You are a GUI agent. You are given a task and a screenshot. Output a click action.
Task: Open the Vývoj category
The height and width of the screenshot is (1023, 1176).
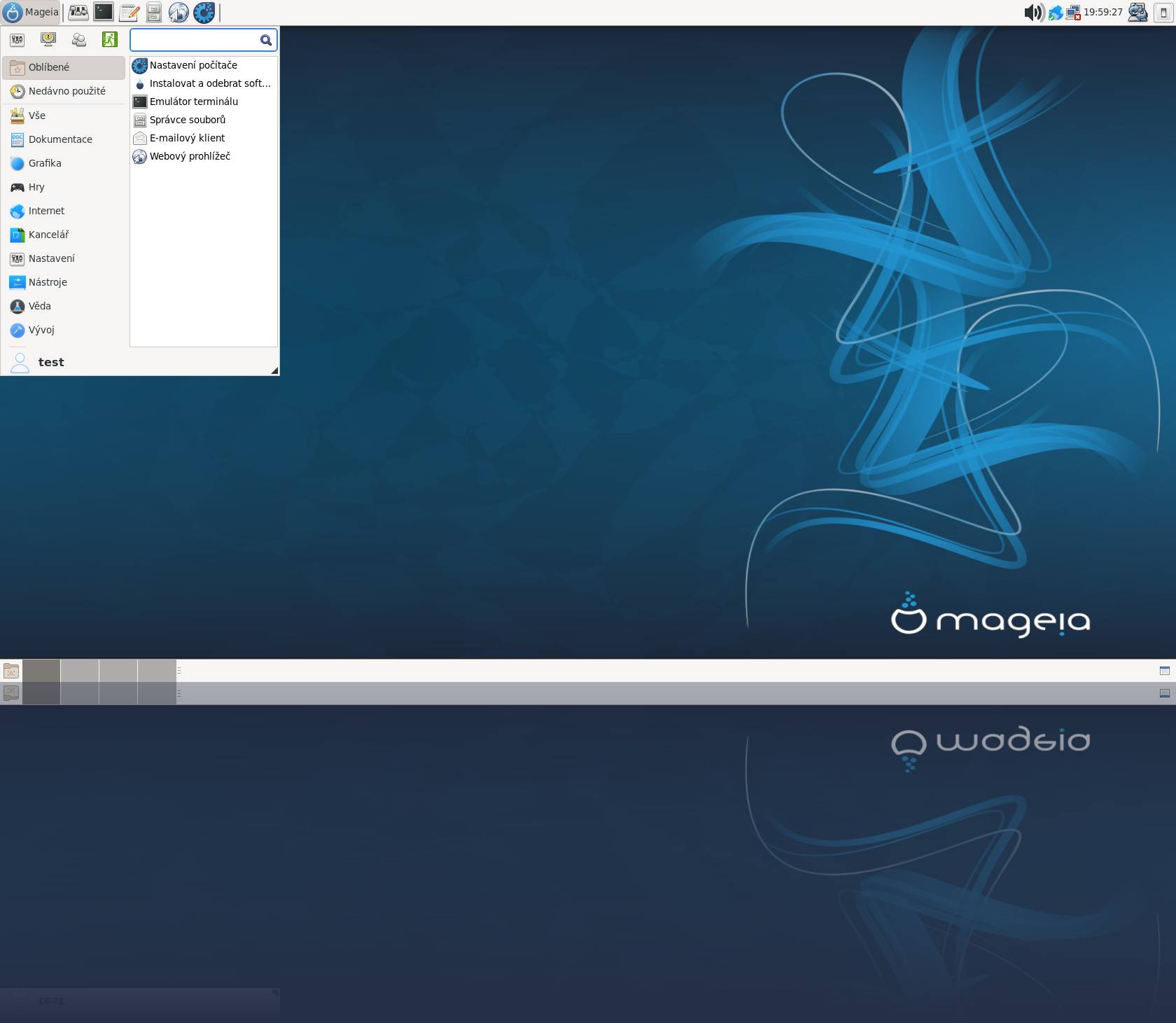[64, 330]
